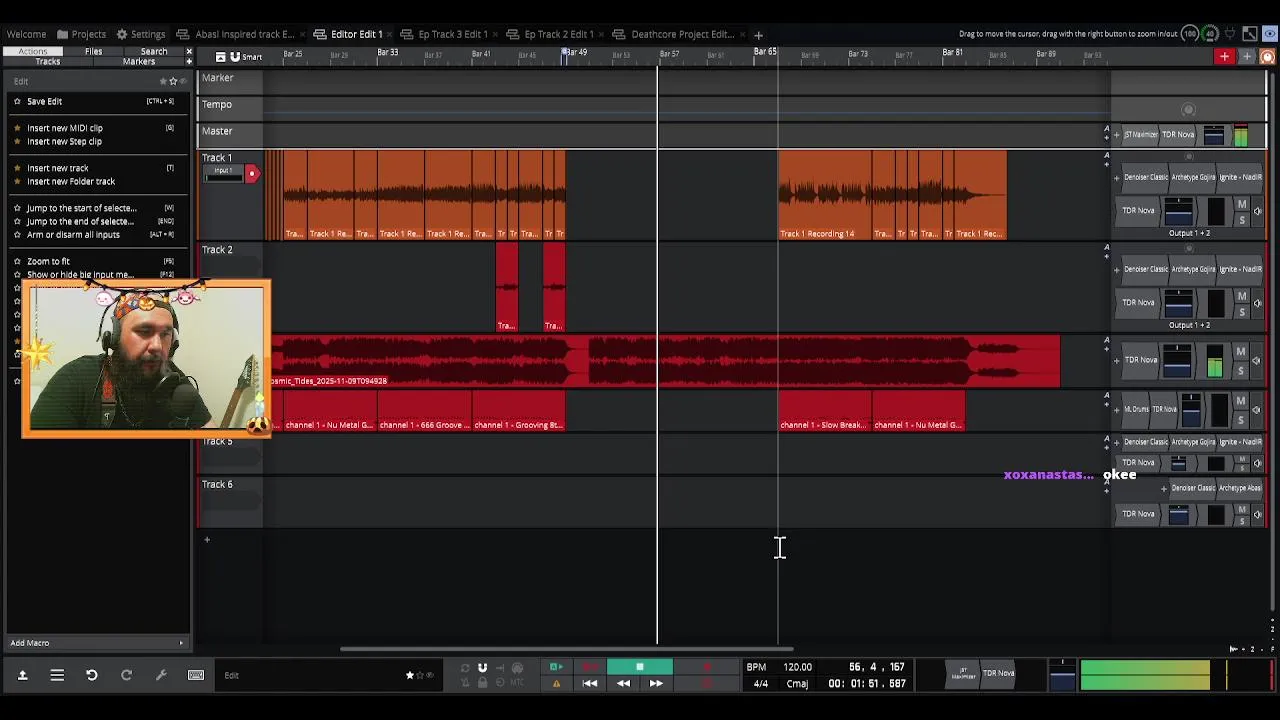Solo the ML Drums track with S
1280x720 pixels.
coord(1242,419)
